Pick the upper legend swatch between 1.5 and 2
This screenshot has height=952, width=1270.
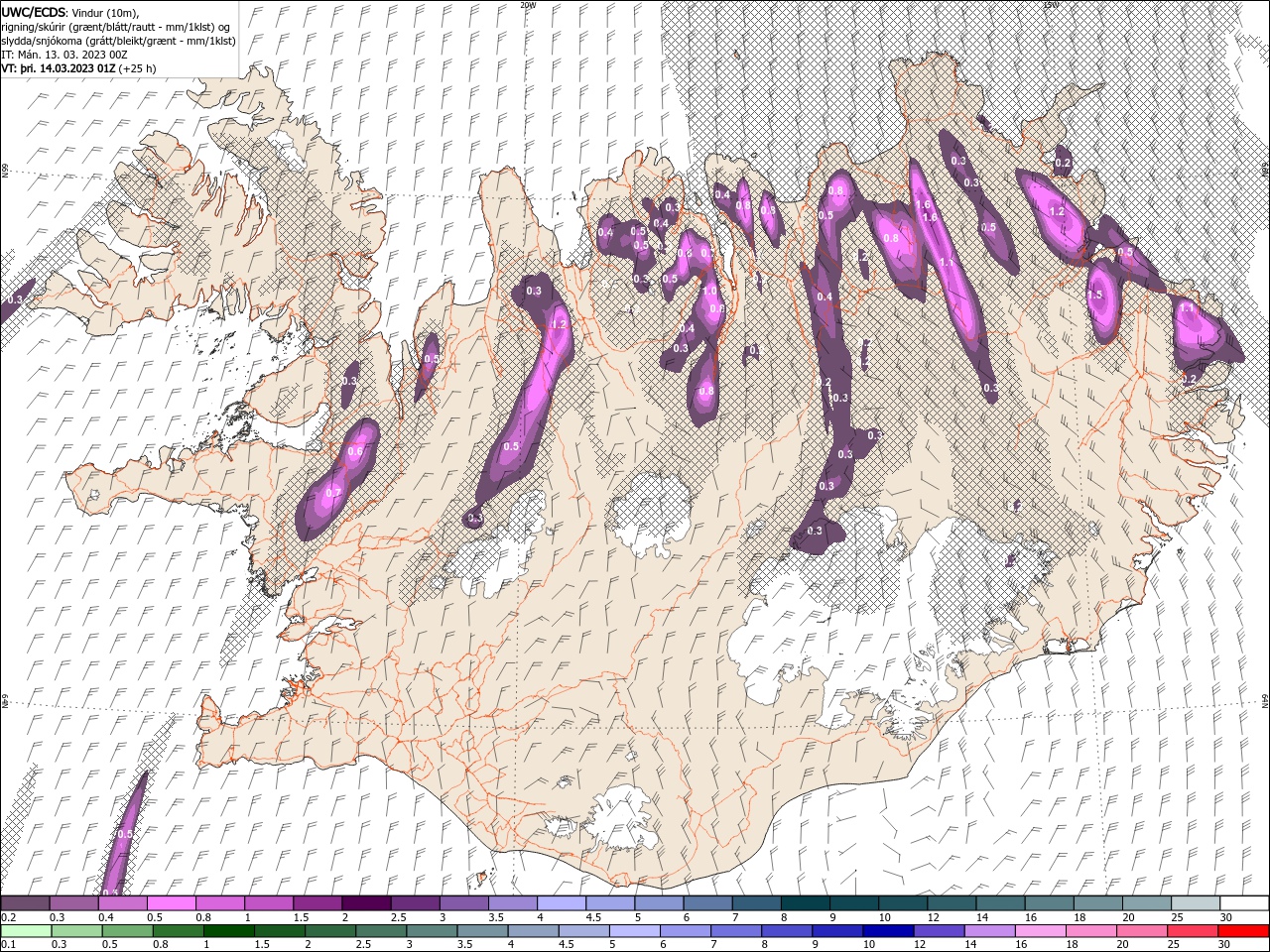pos(317,903)
